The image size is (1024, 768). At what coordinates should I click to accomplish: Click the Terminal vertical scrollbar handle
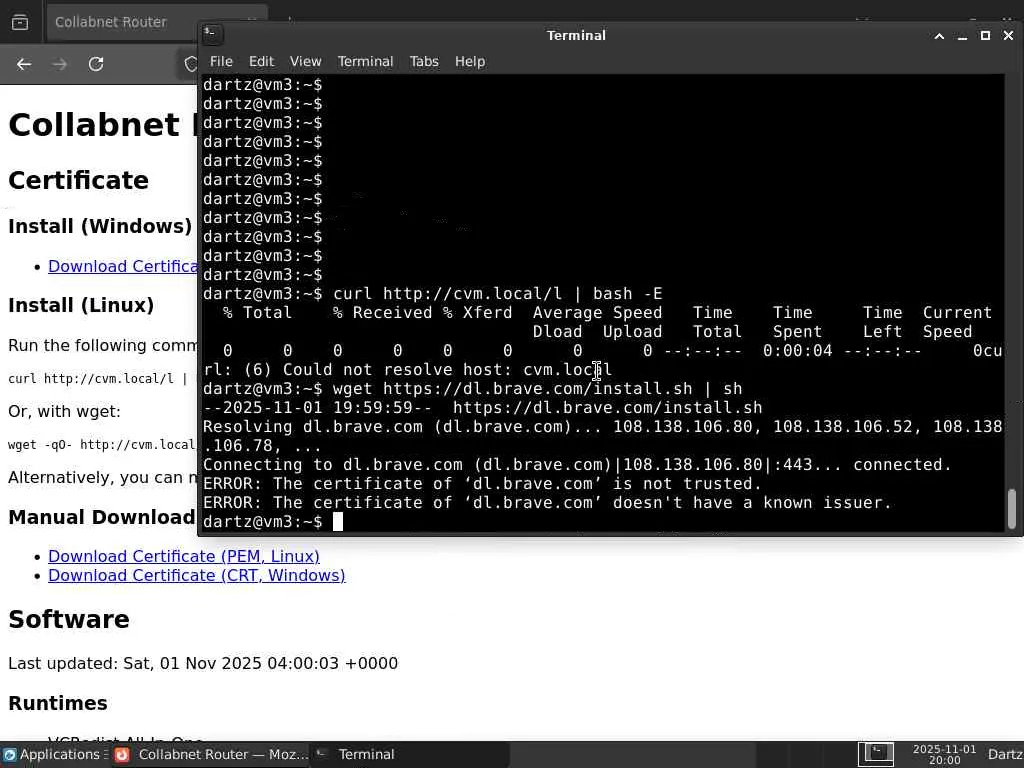(x=1012, y=509)
